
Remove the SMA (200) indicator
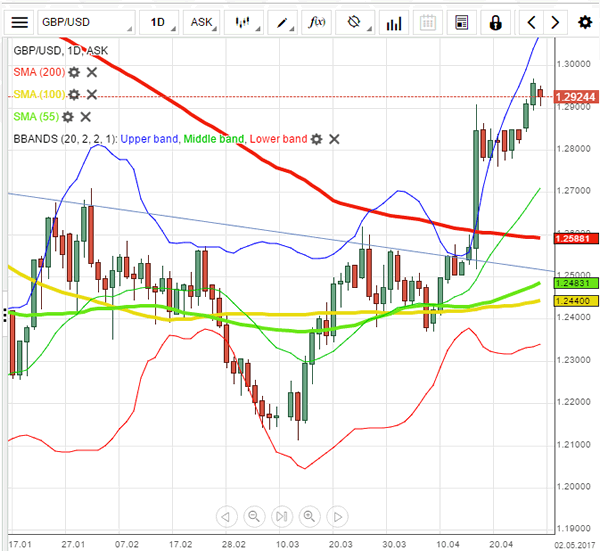click(92, 72)
